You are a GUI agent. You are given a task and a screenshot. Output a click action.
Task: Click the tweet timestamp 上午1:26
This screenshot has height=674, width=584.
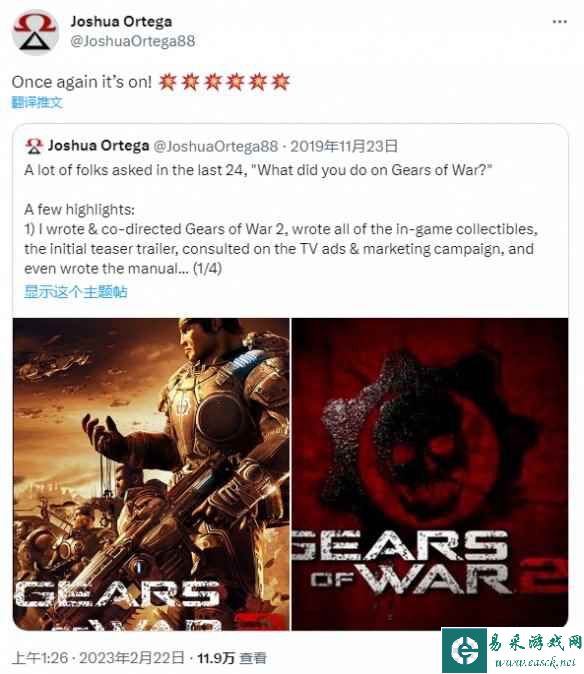(40, 657)
